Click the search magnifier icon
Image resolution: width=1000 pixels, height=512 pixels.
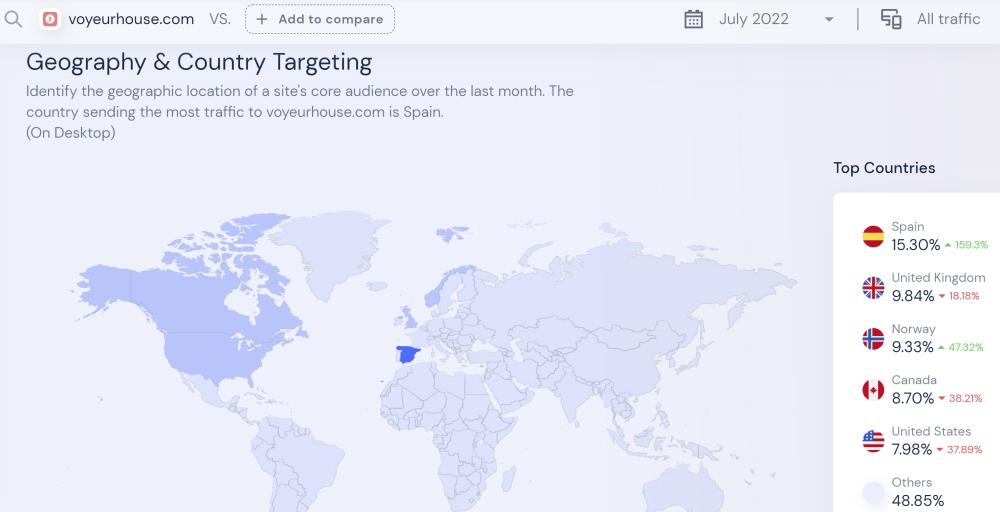point(14,19)
